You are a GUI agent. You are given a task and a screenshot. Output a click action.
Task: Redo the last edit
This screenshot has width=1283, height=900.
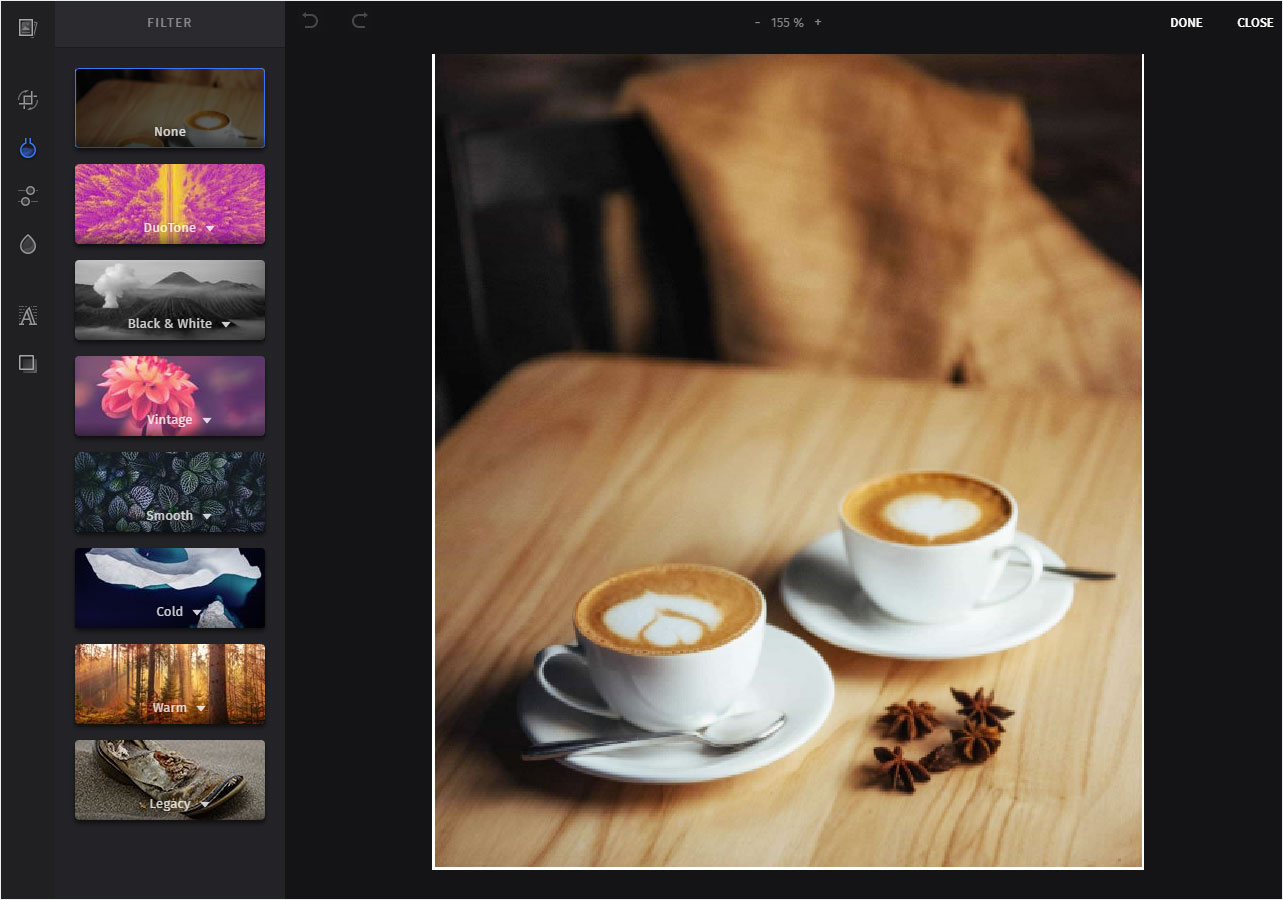tap(359, 20)
